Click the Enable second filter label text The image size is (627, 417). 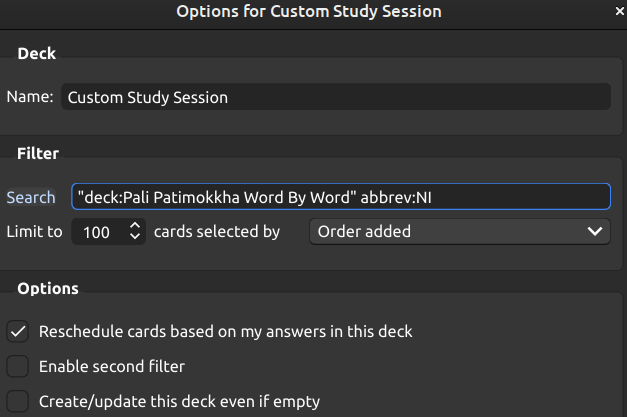tap(112, 366)
